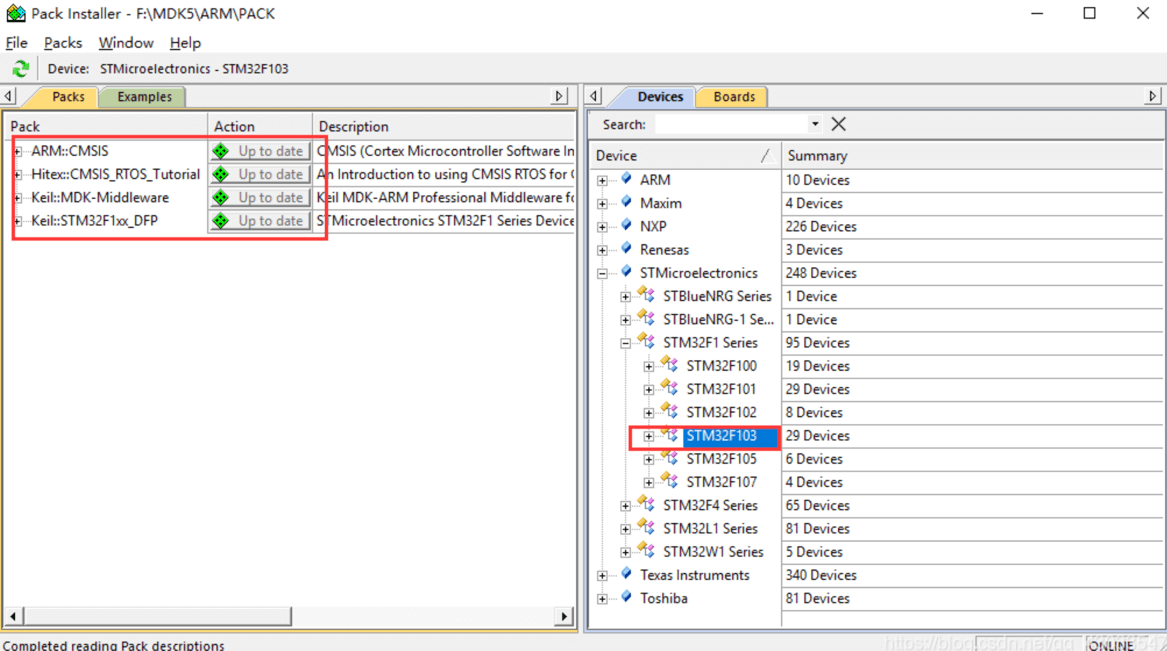Click the STM32F1 Series chip icon
This screenshot has height=651, width=1167.
(x=647, y=343)
